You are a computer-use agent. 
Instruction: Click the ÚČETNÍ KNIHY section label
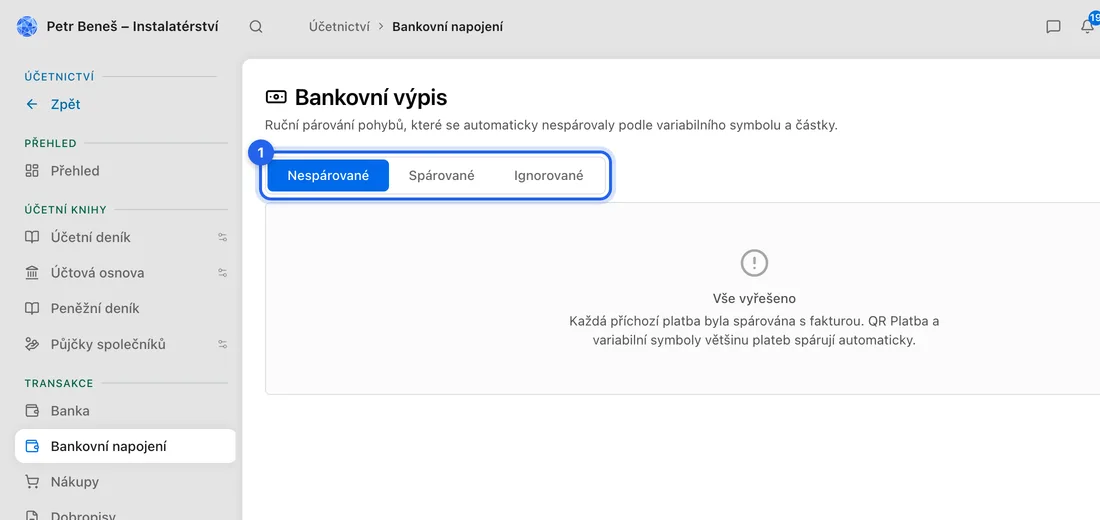pyautogui.click(x=65, y=209)
